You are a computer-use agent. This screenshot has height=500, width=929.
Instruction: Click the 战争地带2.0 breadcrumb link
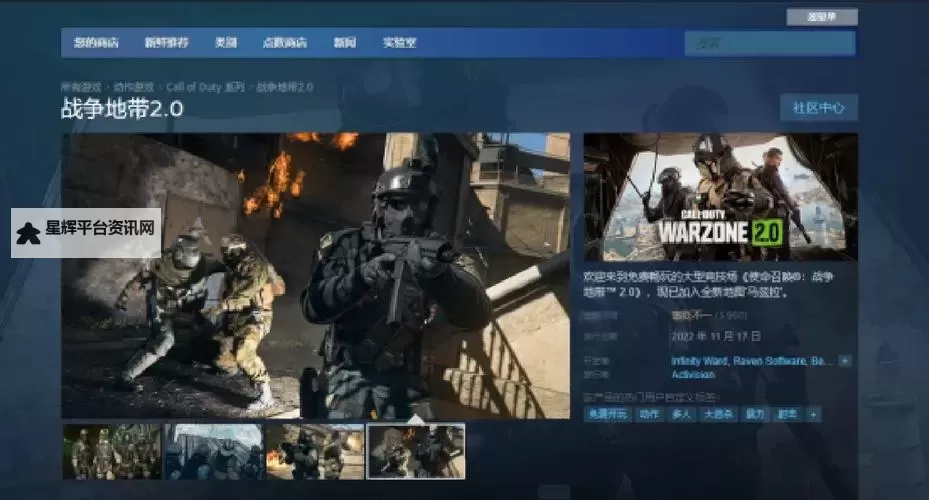point(285,87)
